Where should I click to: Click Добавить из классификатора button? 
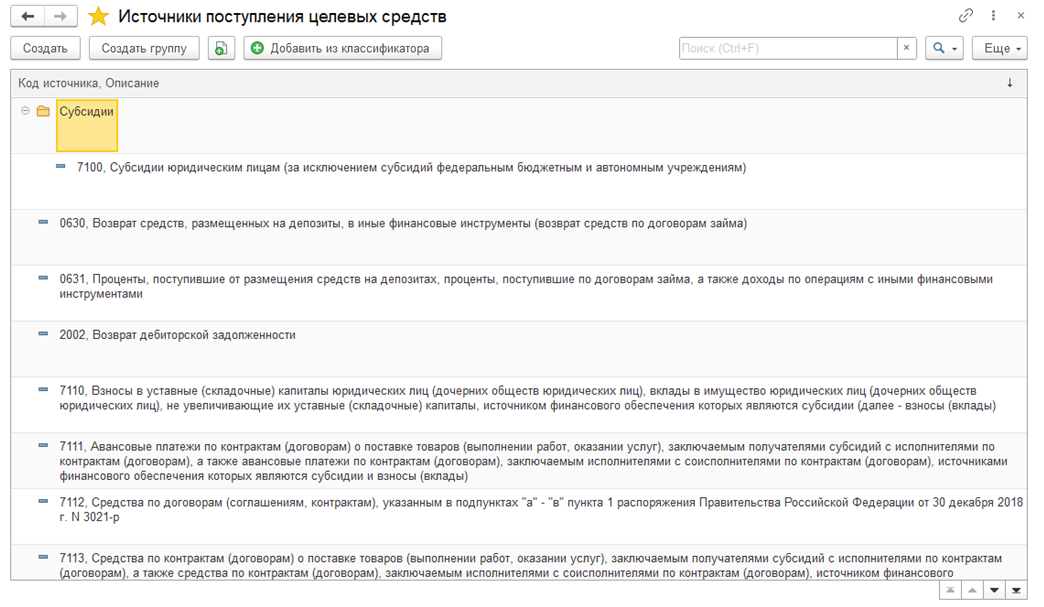pos(342,48)
